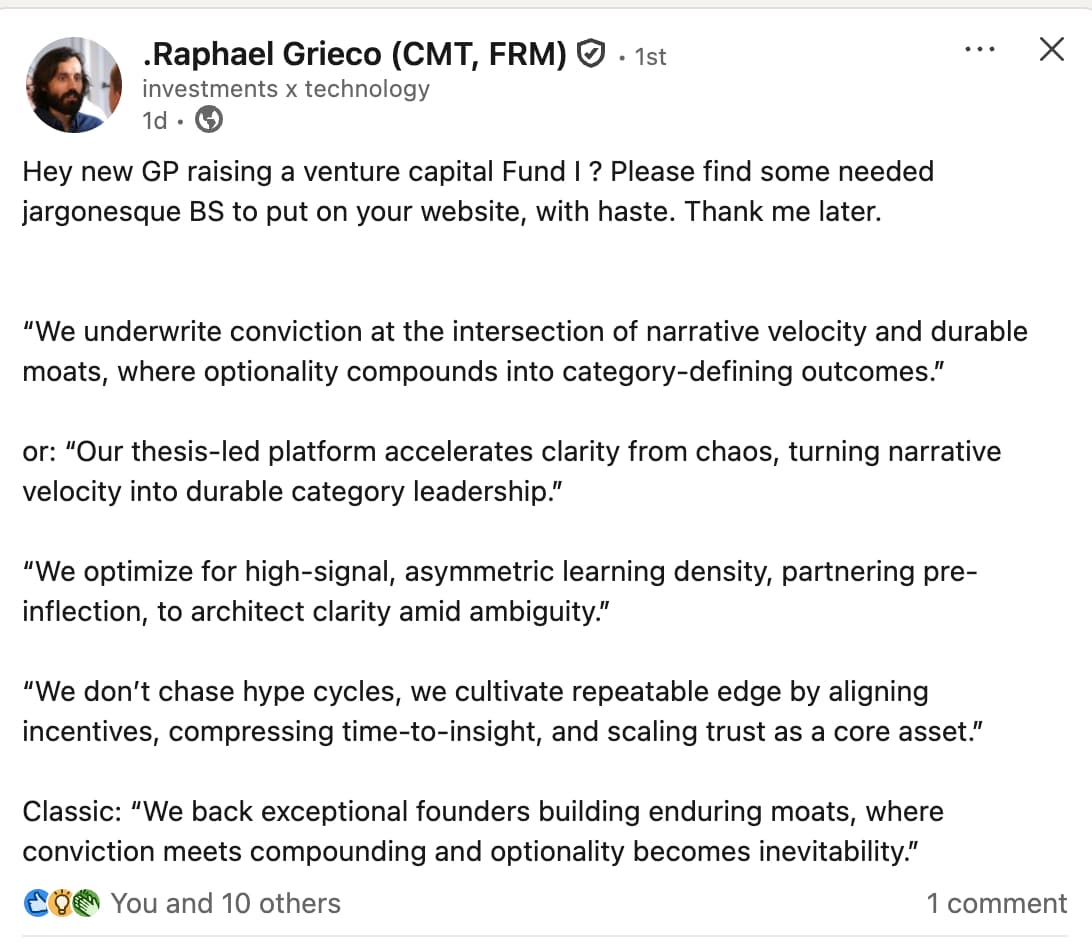Click the "Classic:" exceptional founders quote

tap(483, 832)
